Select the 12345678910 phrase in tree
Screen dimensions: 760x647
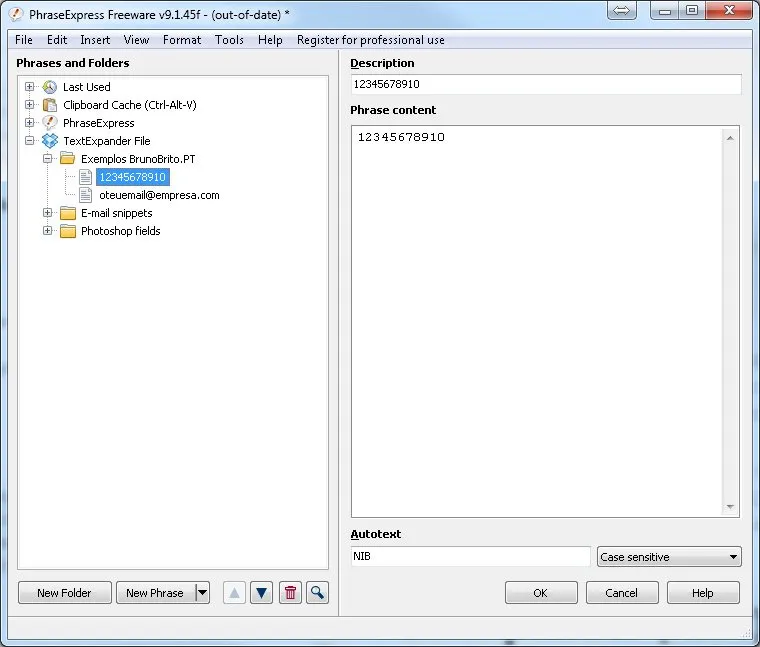click(133, 177)
